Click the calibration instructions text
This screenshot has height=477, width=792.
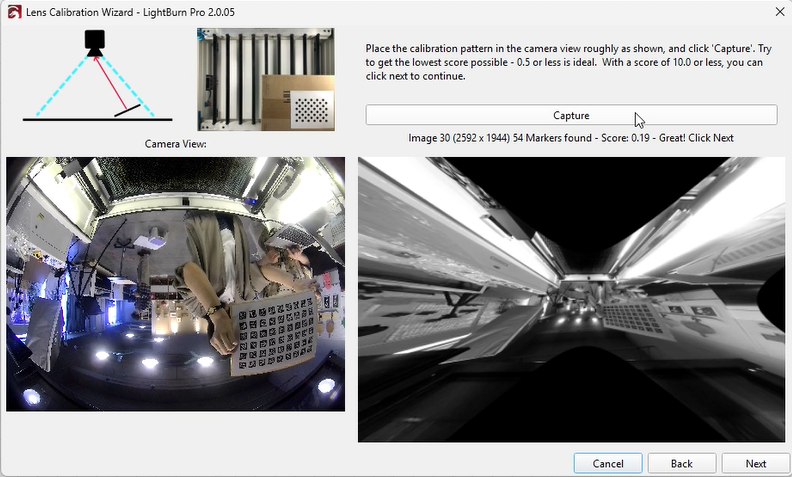click(565, 62)
